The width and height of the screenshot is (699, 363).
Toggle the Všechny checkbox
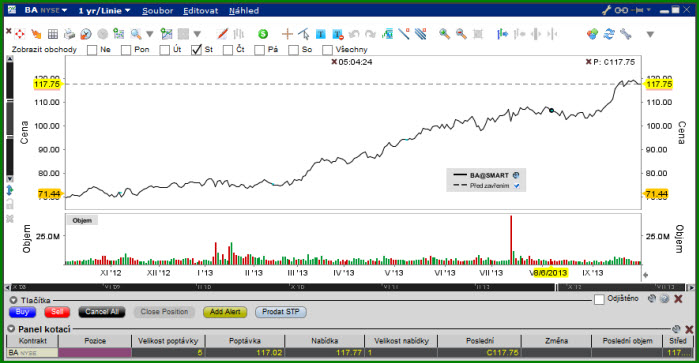pyautogui.click(x=327, y=50)
